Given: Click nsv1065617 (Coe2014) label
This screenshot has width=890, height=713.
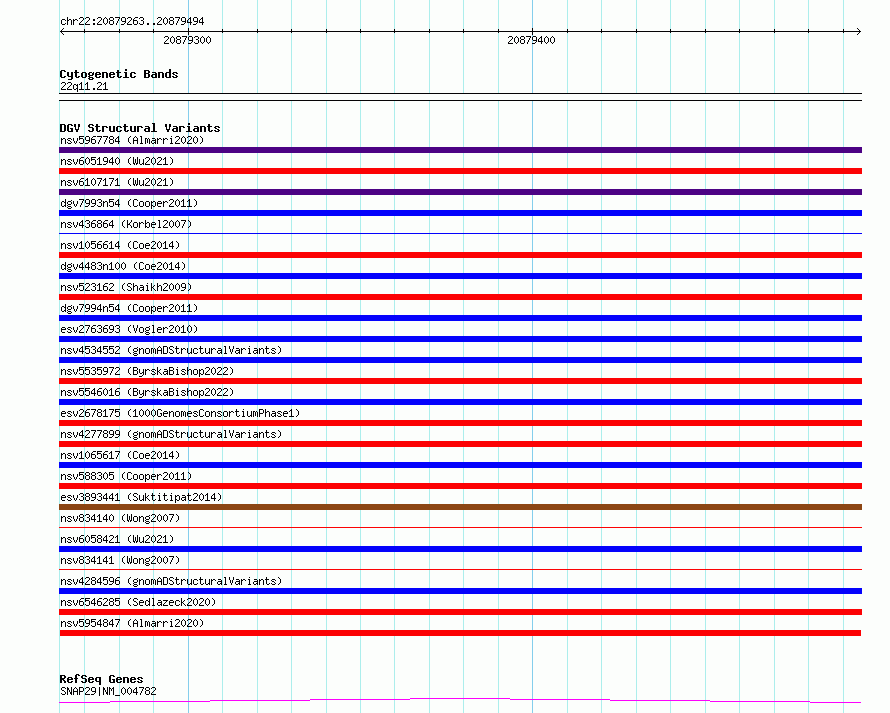Looking at the screenshot, I should click(120, 455).
